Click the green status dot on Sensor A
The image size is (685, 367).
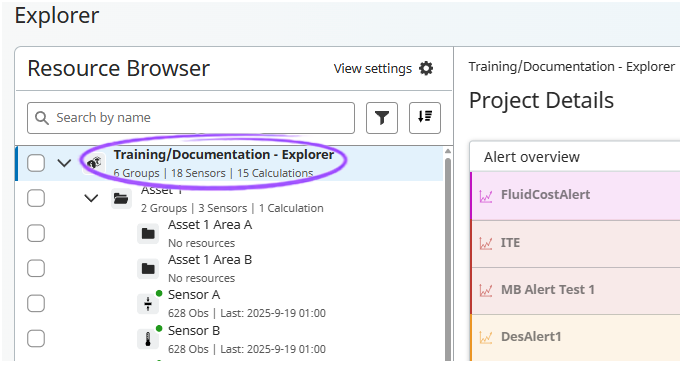click(x=159, y=293)
